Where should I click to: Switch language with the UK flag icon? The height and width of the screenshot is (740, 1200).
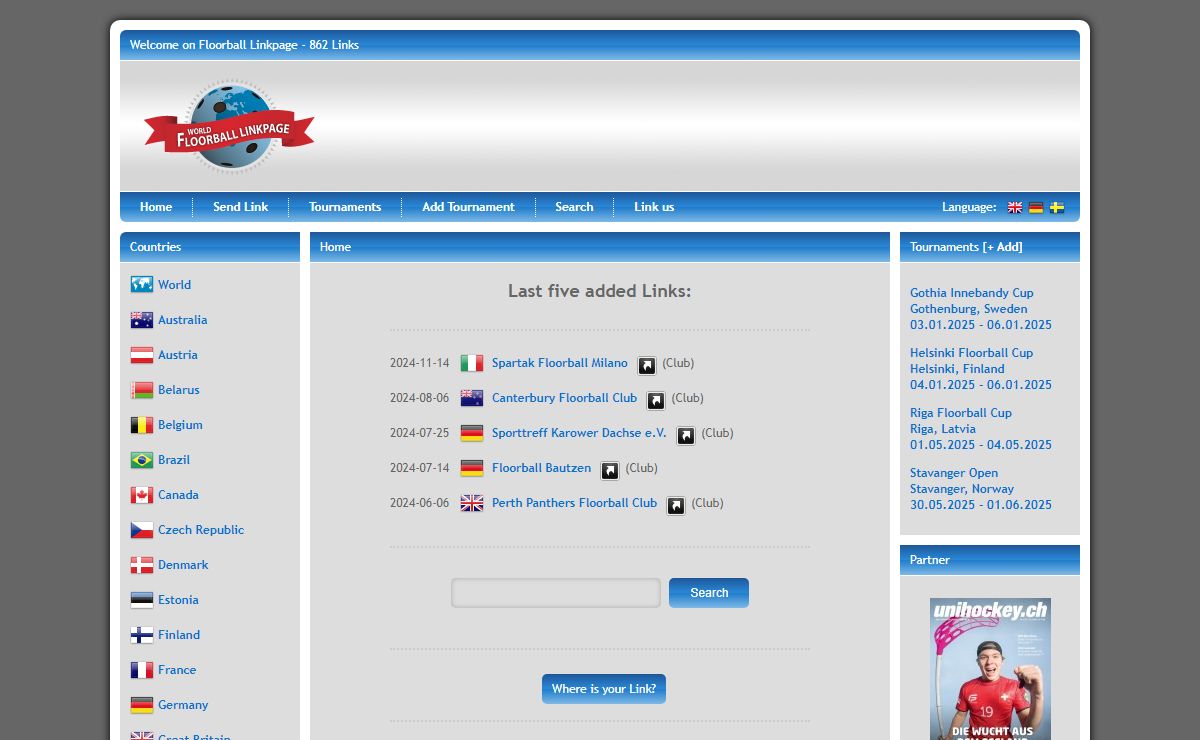(1015, 207)
